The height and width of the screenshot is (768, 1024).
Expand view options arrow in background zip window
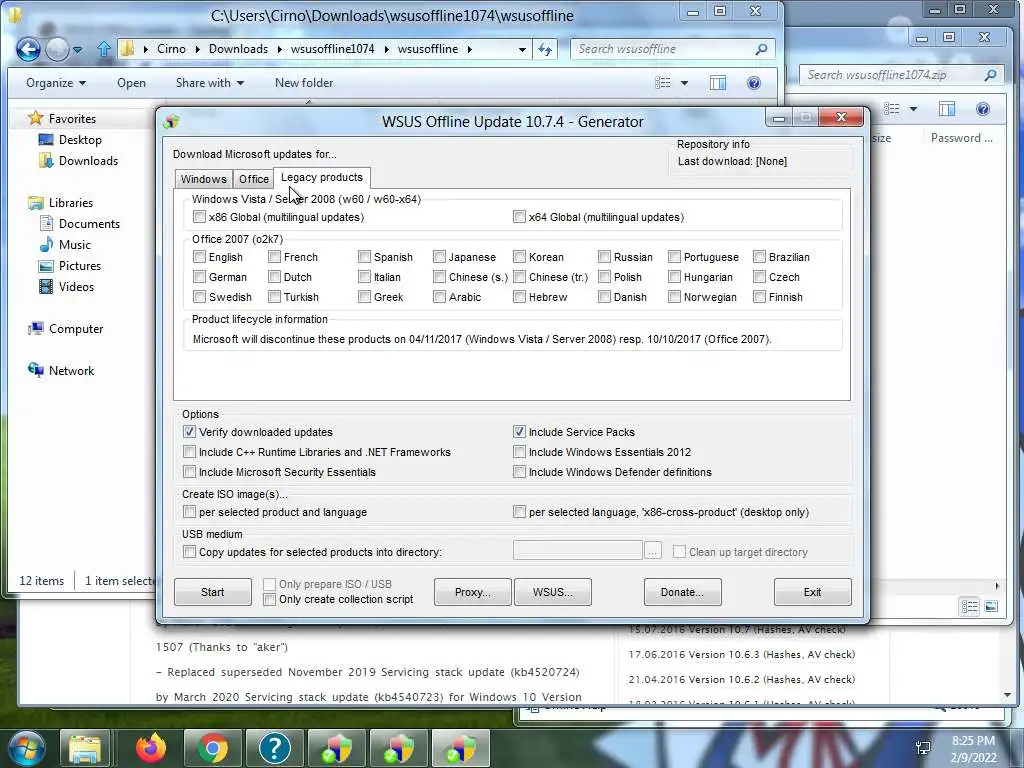[x=913, y=109]
